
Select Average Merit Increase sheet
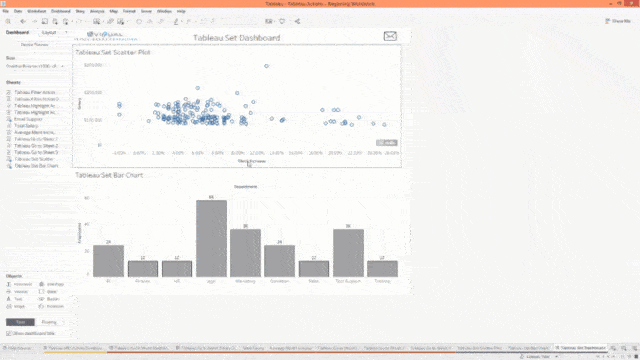point(34,132)
